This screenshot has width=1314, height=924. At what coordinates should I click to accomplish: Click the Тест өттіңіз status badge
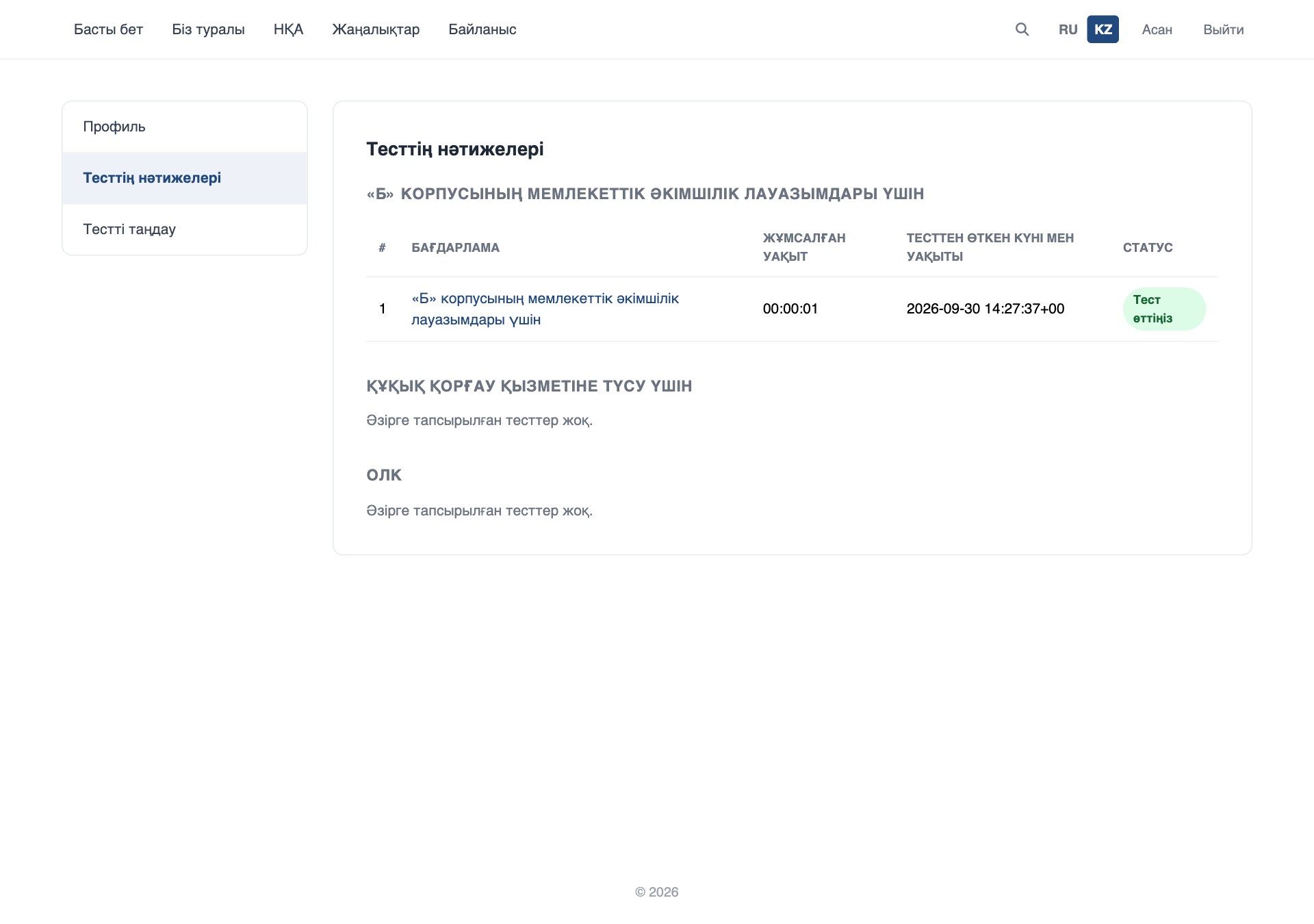click(x=1164, y=309)
